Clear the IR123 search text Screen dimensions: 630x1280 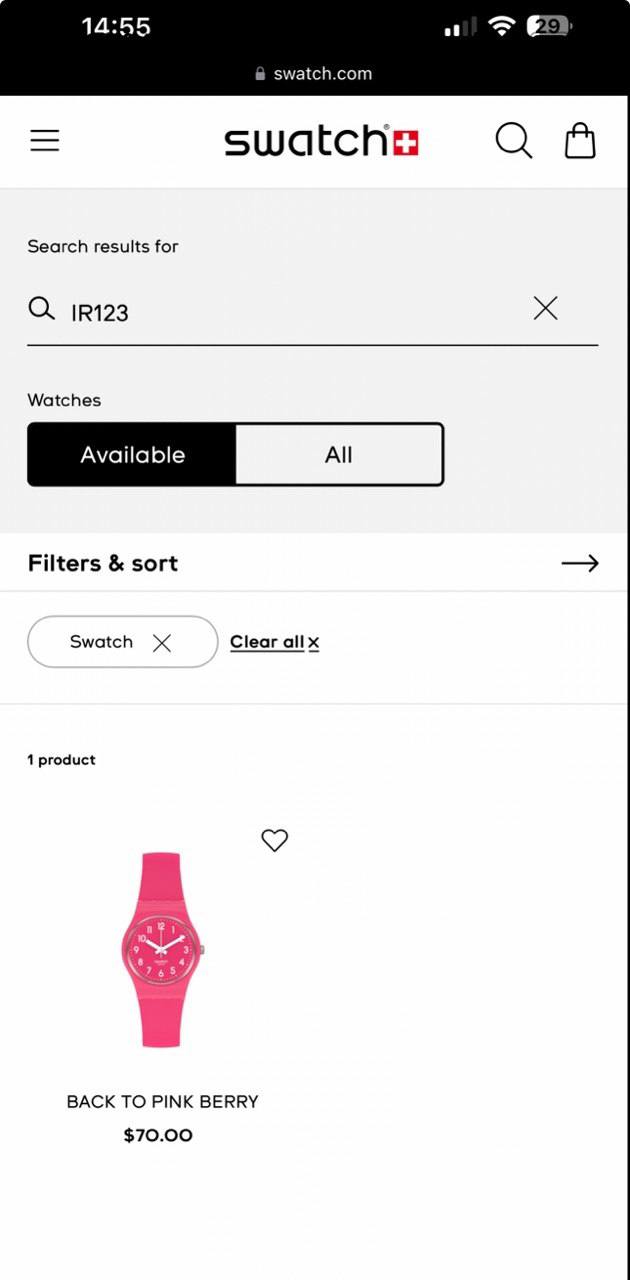click(x=545, y=309)
